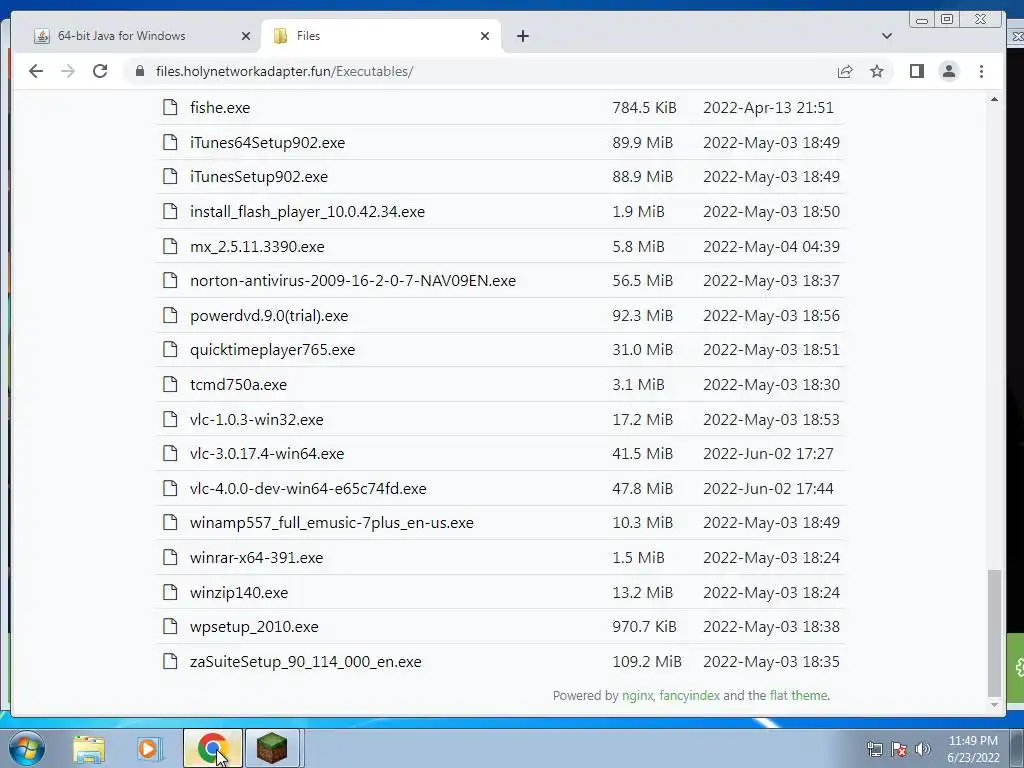Click the page scrollbar thumb

tap(994, 633)
